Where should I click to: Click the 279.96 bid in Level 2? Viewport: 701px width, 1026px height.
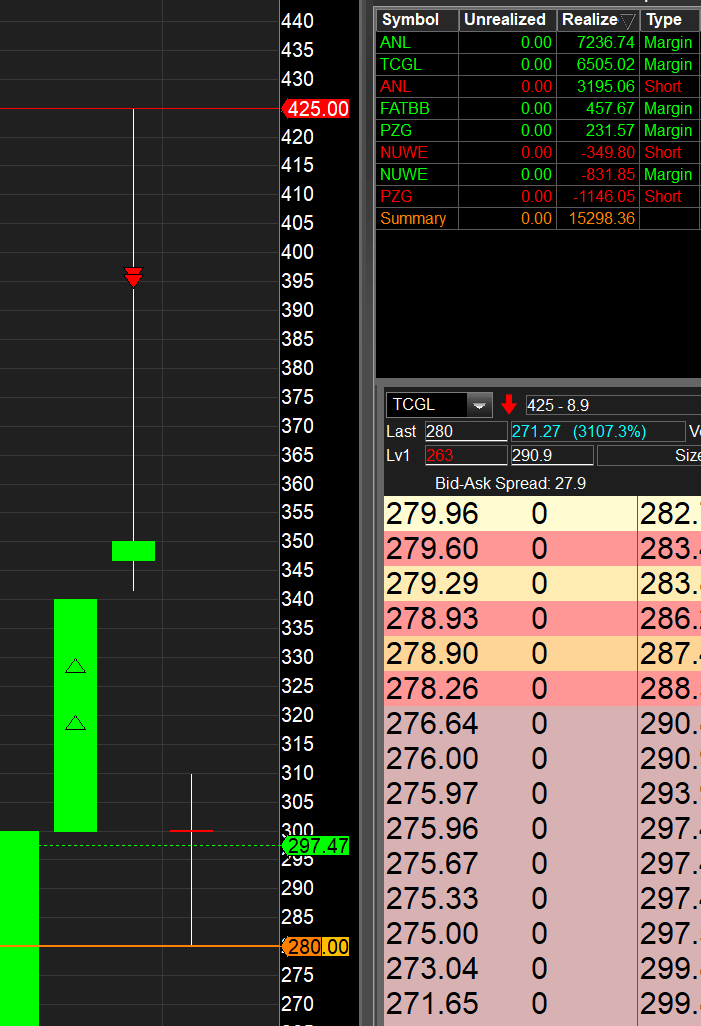coord(432,514)
